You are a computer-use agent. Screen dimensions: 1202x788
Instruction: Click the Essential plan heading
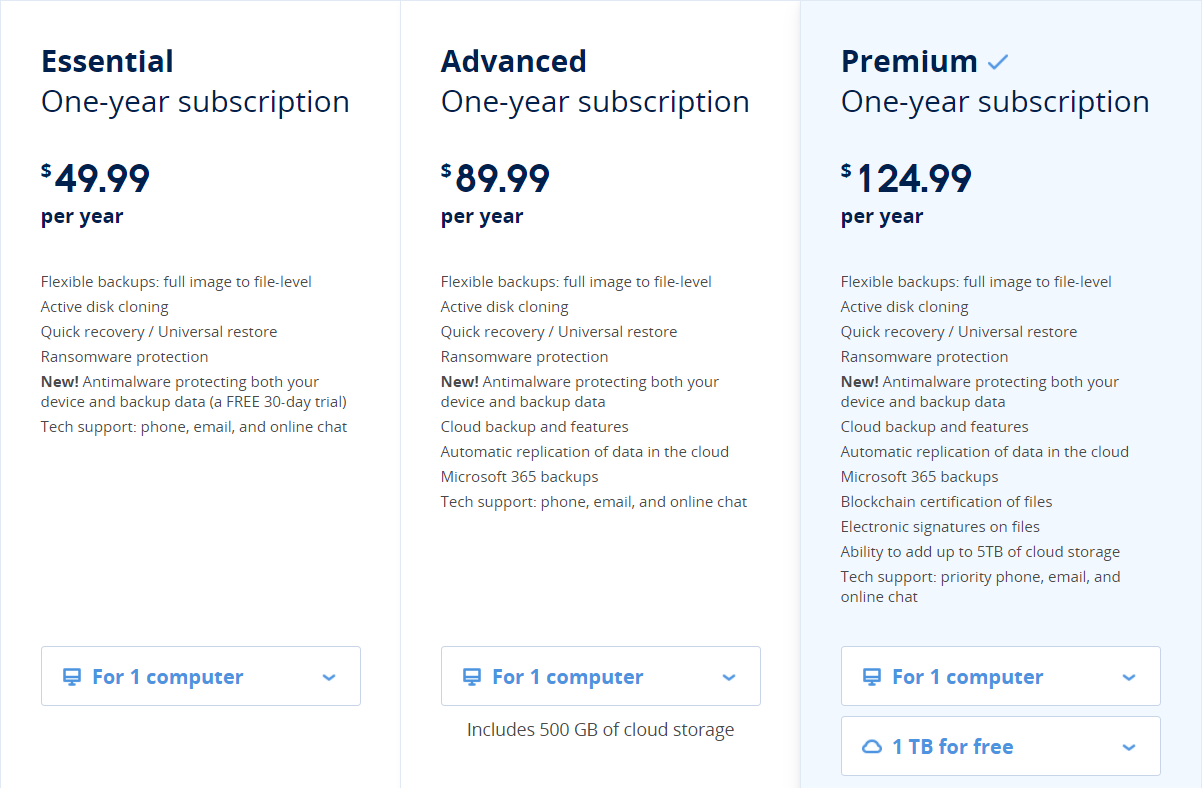coord(106,61)
